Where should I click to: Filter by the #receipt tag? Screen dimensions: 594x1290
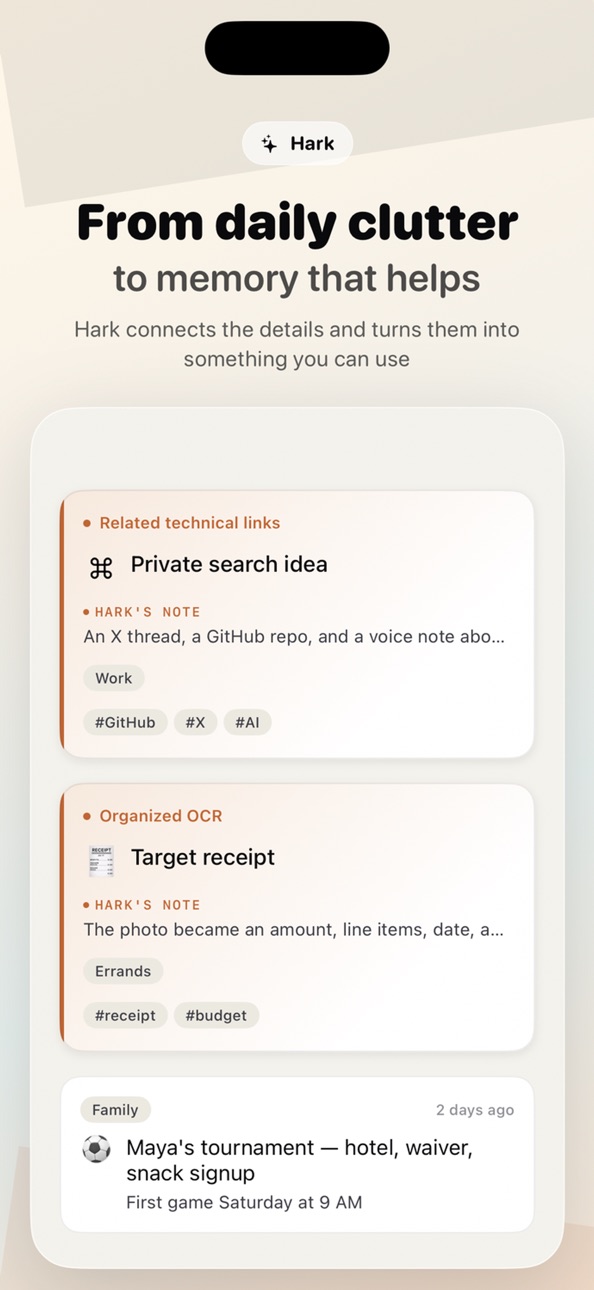pyautogui.click(x=125, y=1015)
